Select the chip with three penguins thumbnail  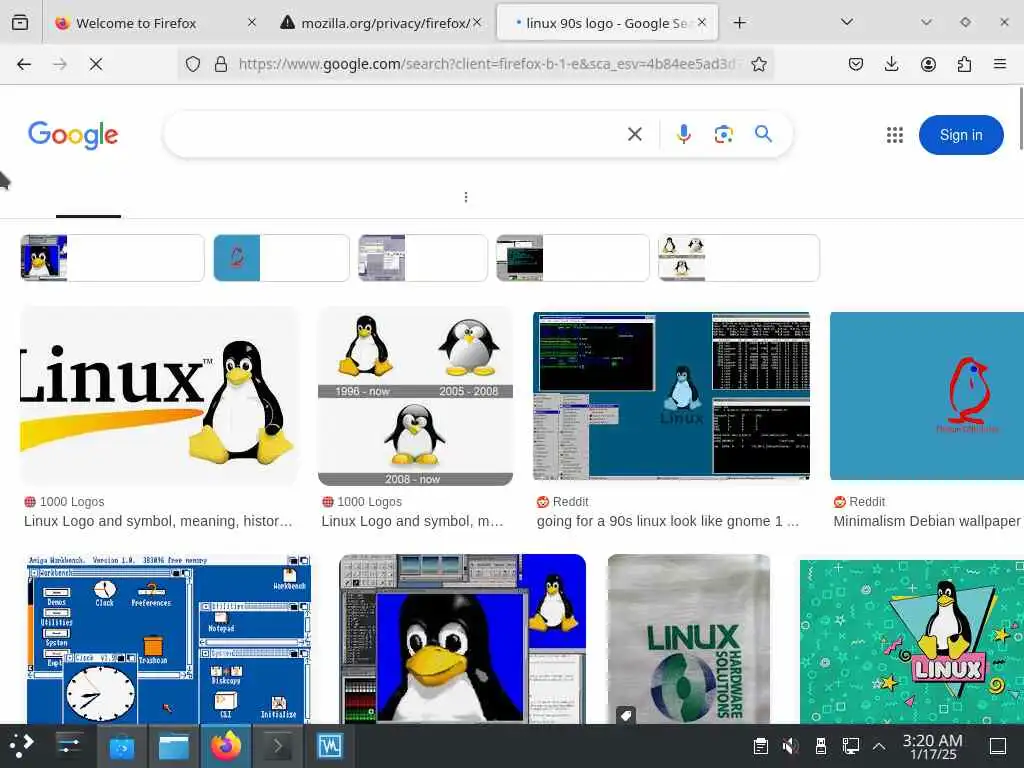pos(739,258)
